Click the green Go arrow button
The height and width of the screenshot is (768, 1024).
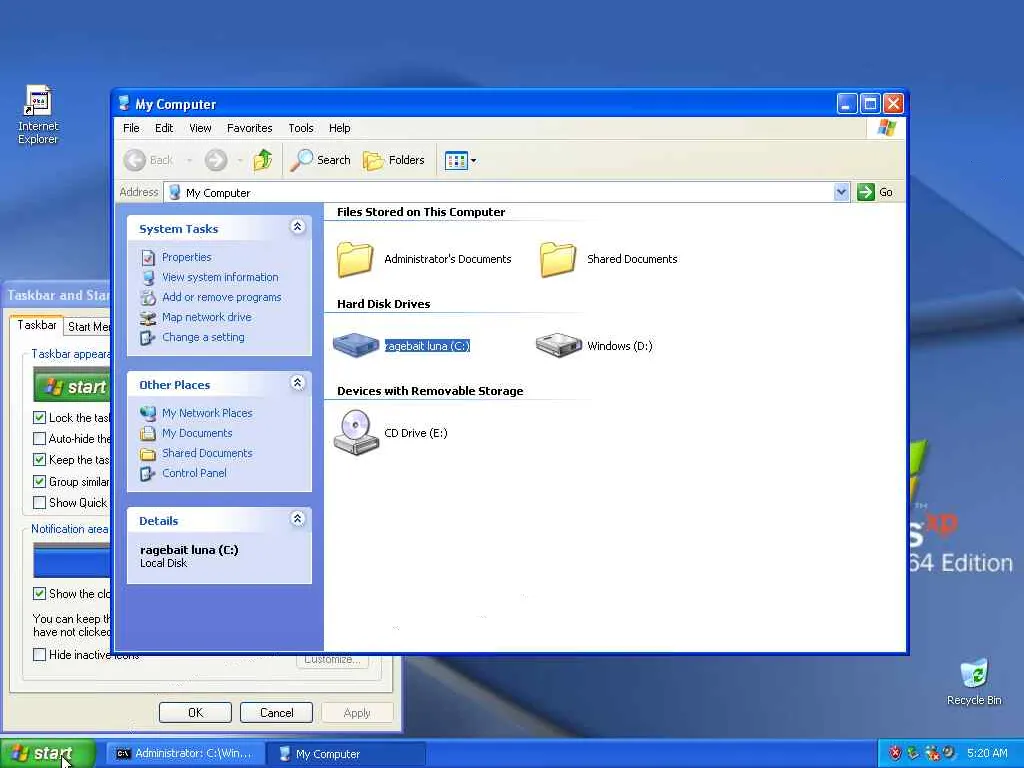[x=865, y=192]
